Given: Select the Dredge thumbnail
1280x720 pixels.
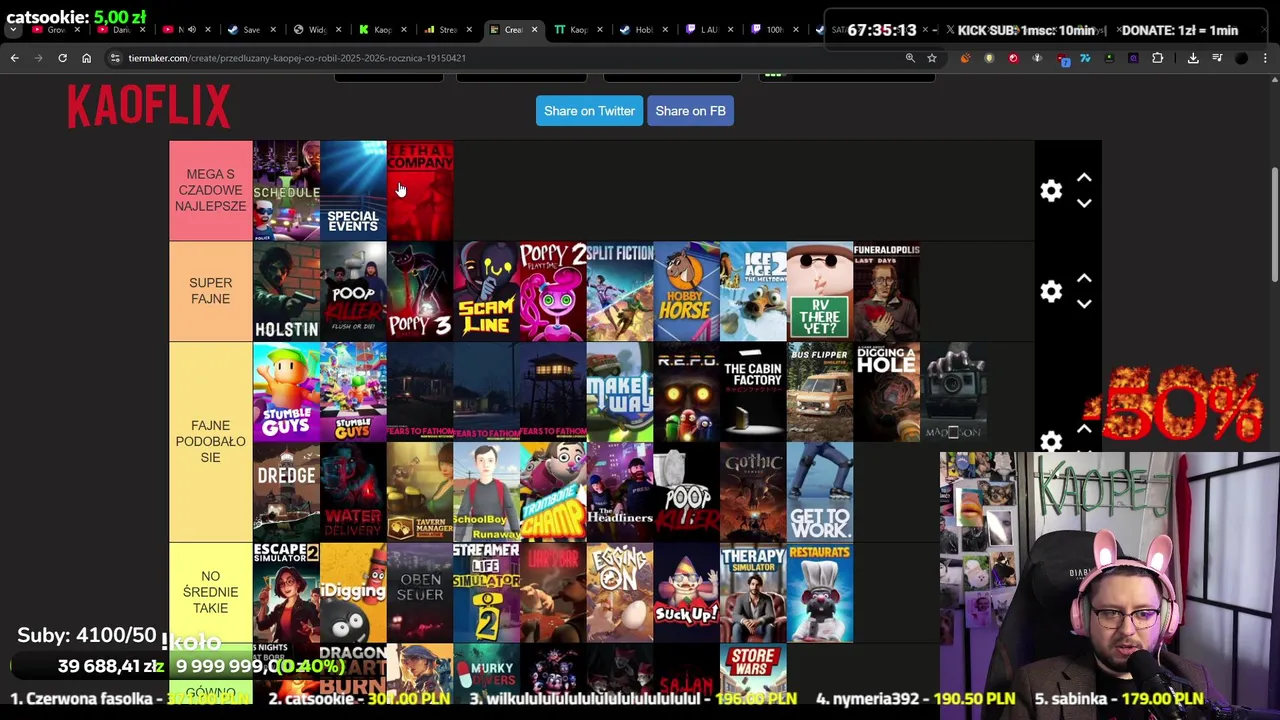Looking at the screenshot, I should point(286,492).
